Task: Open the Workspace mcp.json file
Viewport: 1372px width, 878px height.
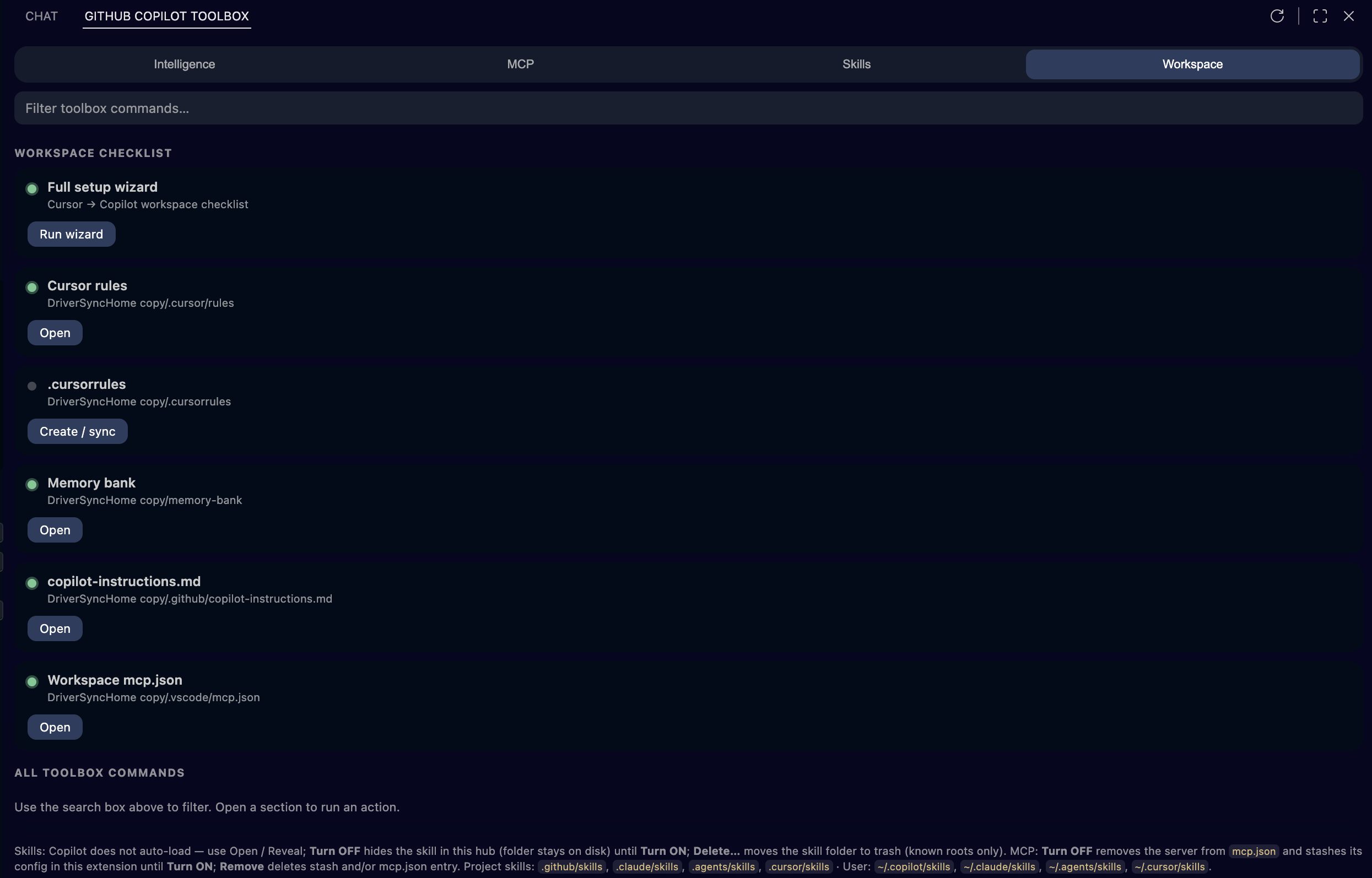Action: 55,728
